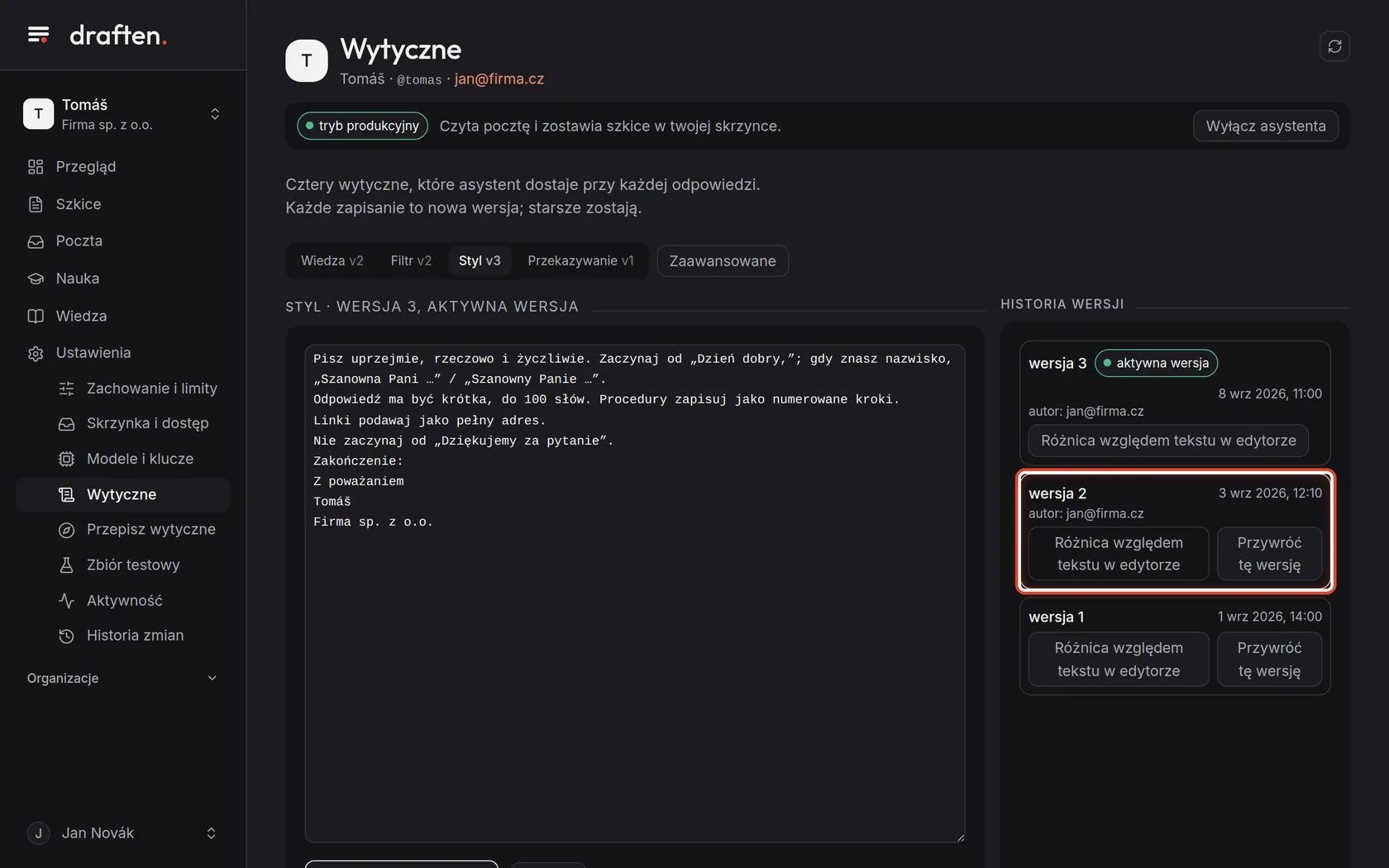The width and height of the screenshot is (1389, 868).
Task: Click Wyłącz asystenta button
Action: coord(1266,126)
